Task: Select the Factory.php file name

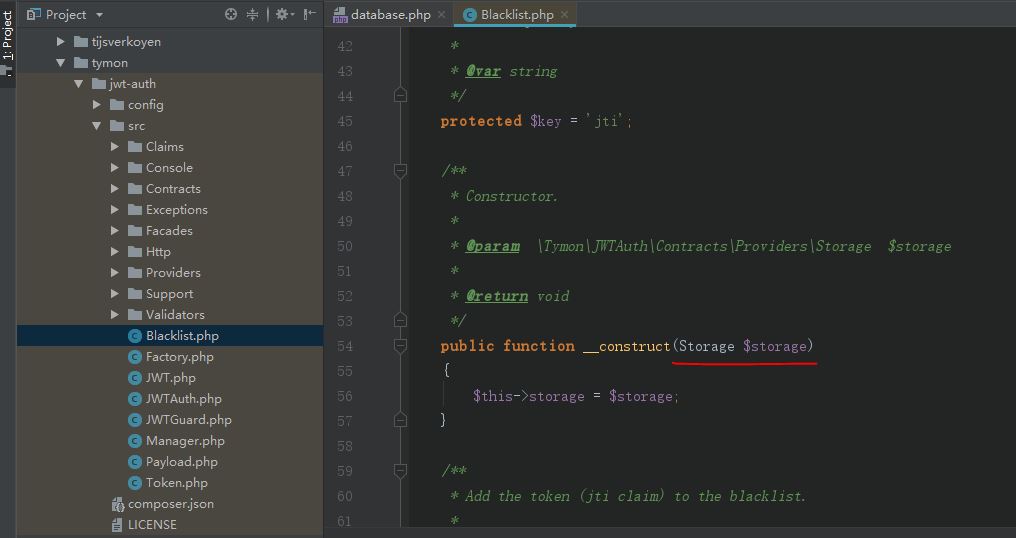Action: point(179,357)
